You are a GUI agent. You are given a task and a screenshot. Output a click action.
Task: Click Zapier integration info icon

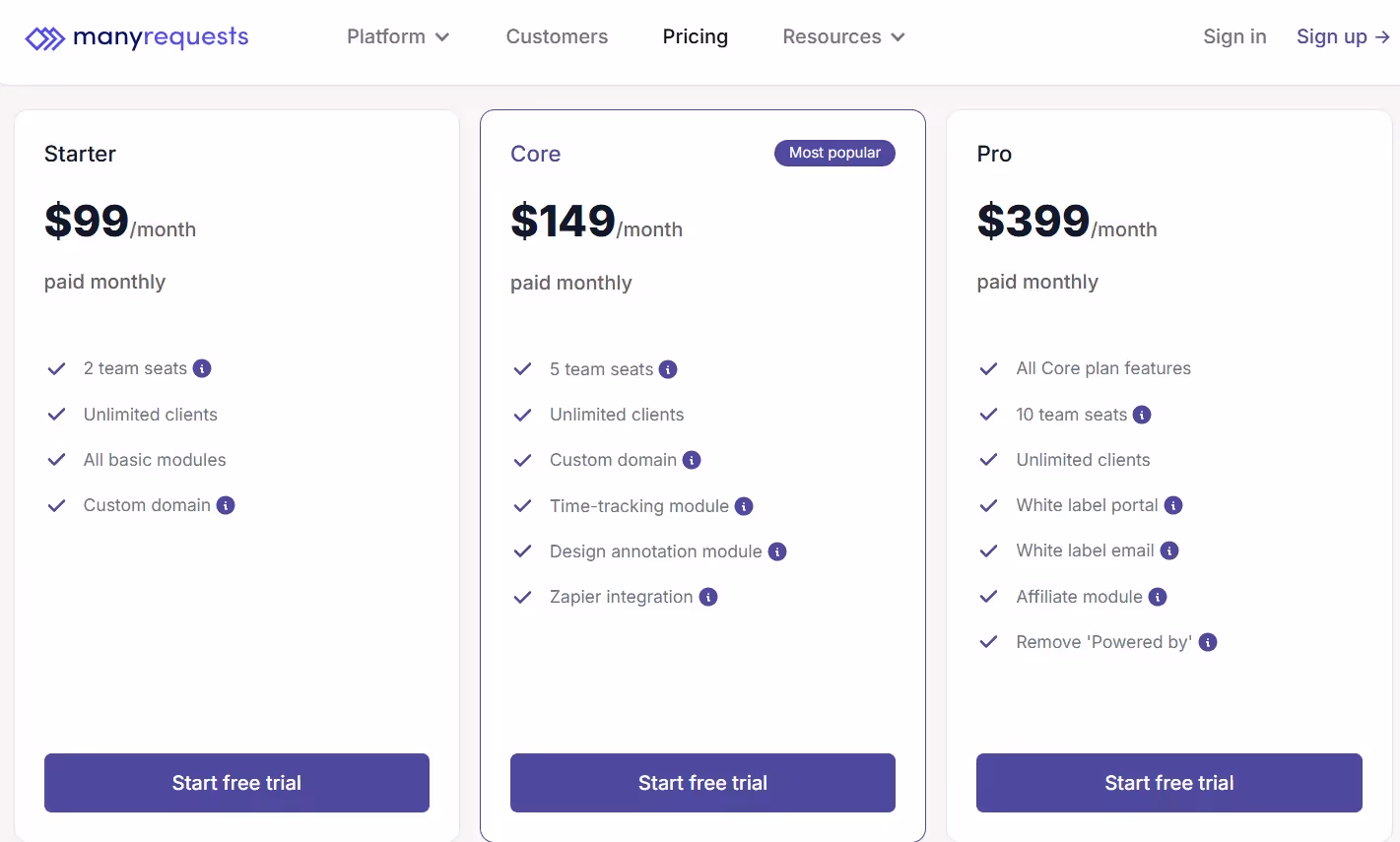pyautogui.click(x=708, y=597)
